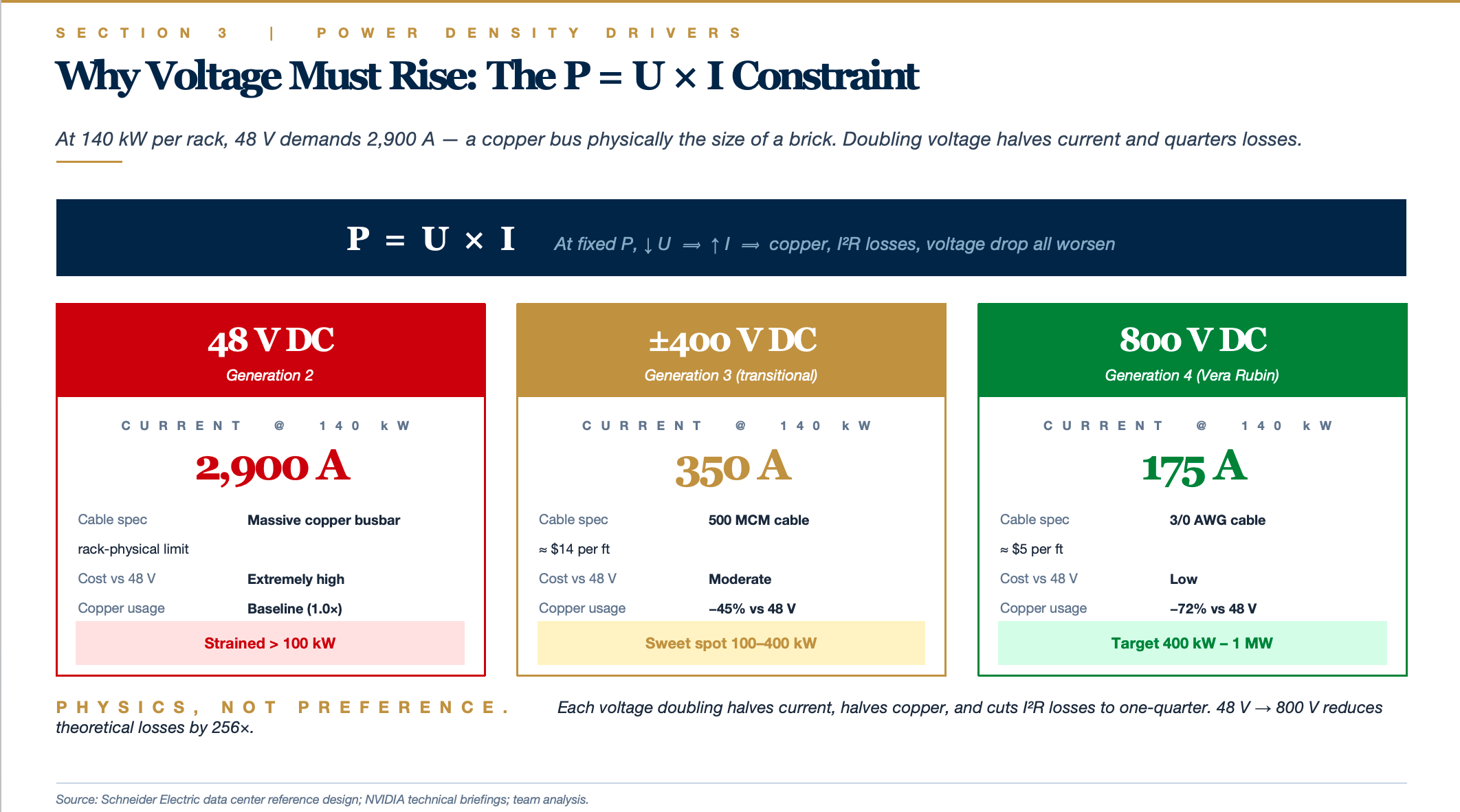Image resolution: width=1460 pixels, height=812 pixels.
Task: Click the red 48 V DC card heading
Action: pyautogui.click(x=271, y=341)
